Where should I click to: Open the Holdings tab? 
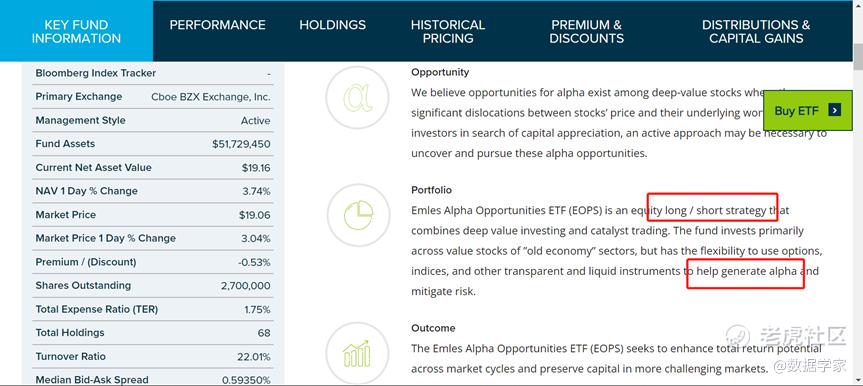[332, 25]
